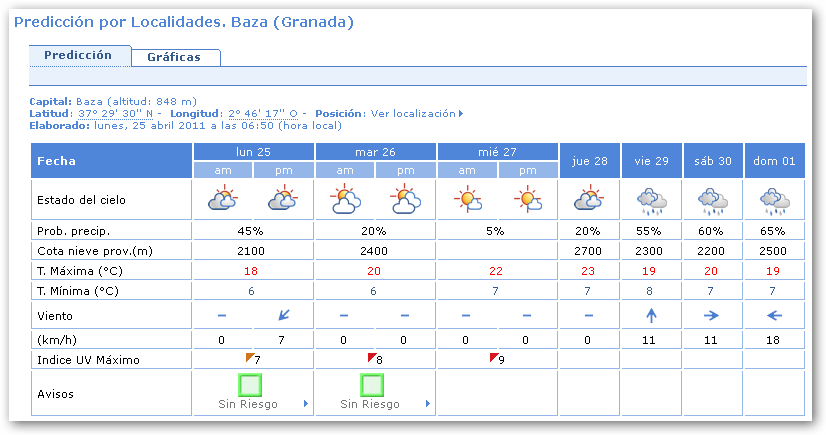Viewport: 826px width, 435px height.
Task: Switch to the Gráficas tab
Action: click(x=174, y=57)
